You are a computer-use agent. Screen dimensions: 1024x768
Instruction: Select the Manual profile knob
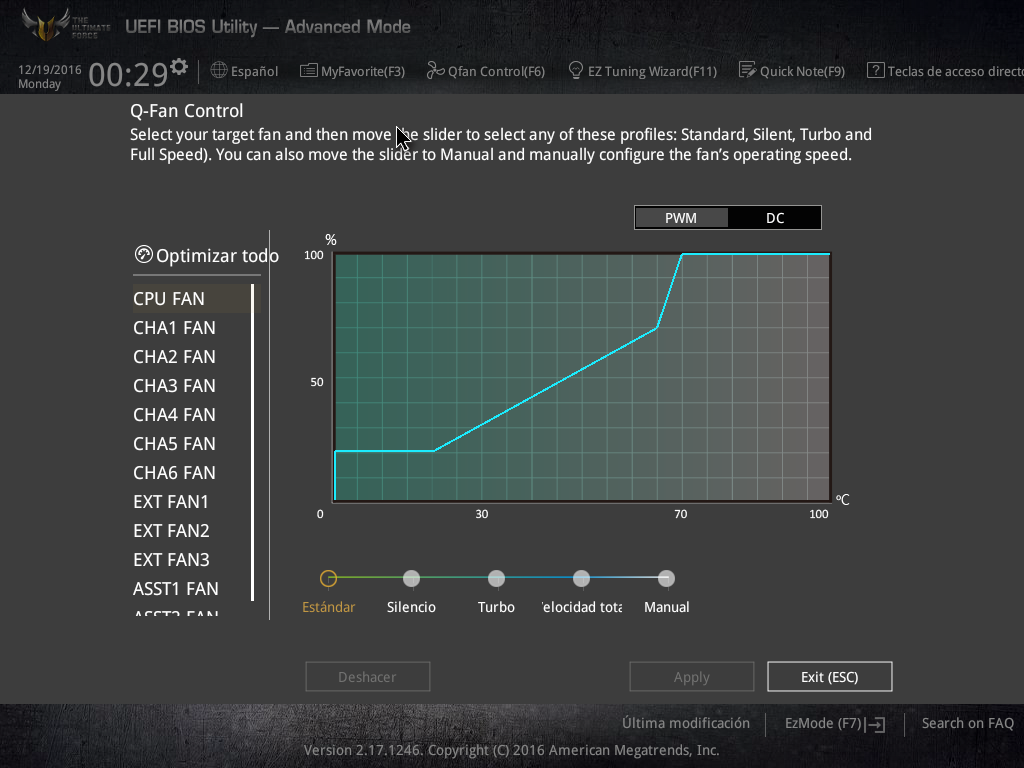tap(666, 579)
